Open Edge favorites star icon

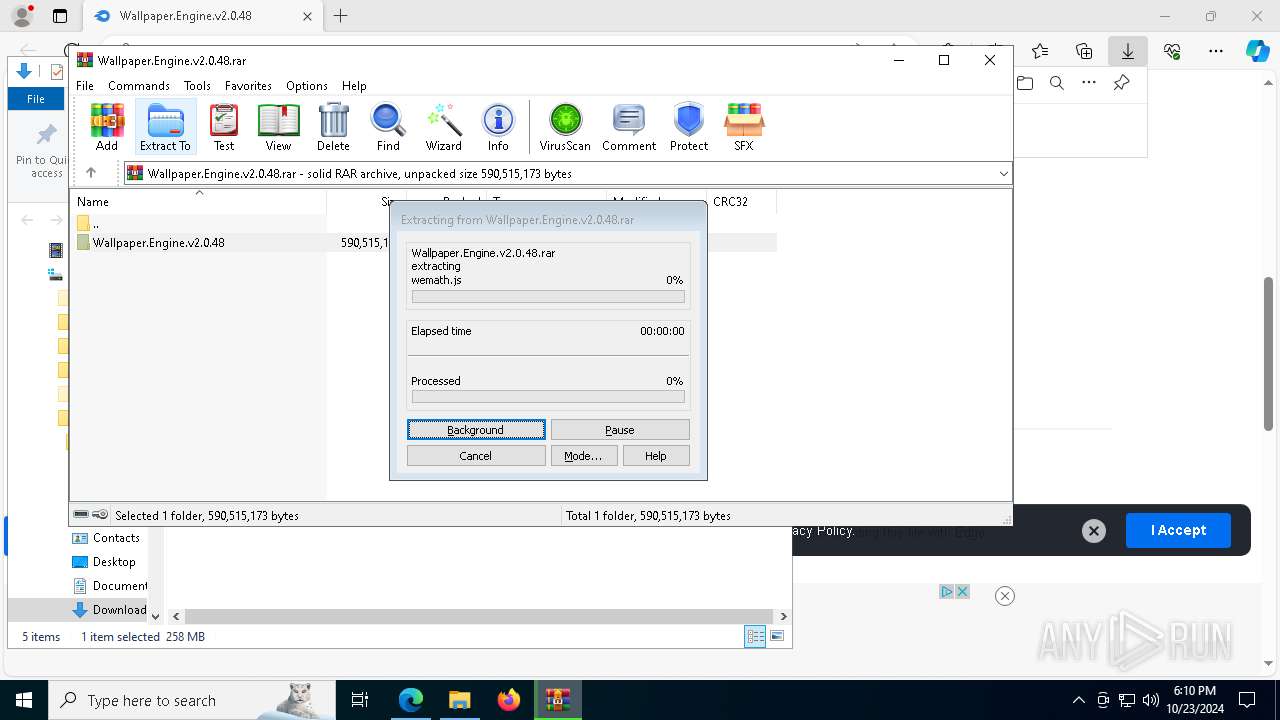point(1040,50)
